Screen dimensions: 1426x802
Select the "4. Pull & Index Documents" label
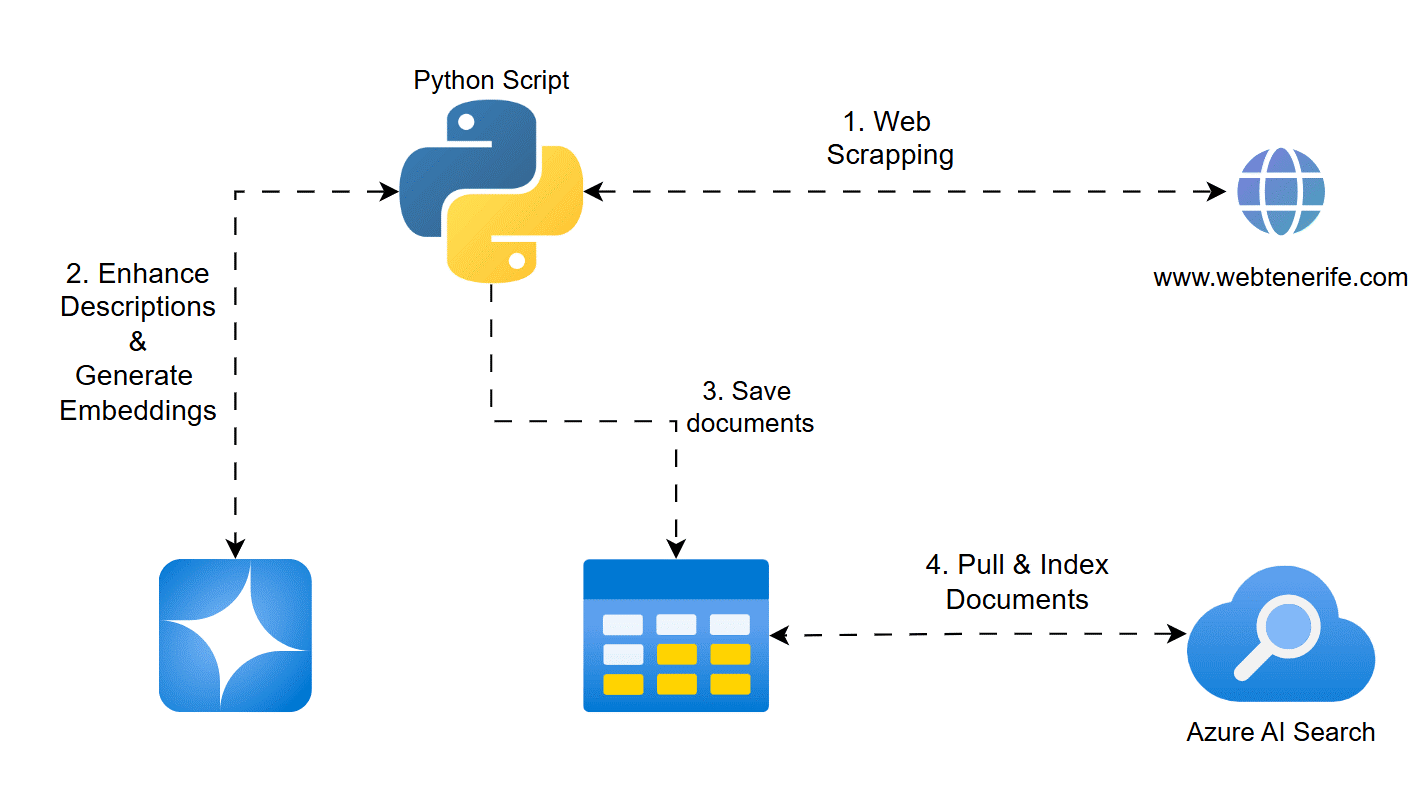pos(1017,582)
